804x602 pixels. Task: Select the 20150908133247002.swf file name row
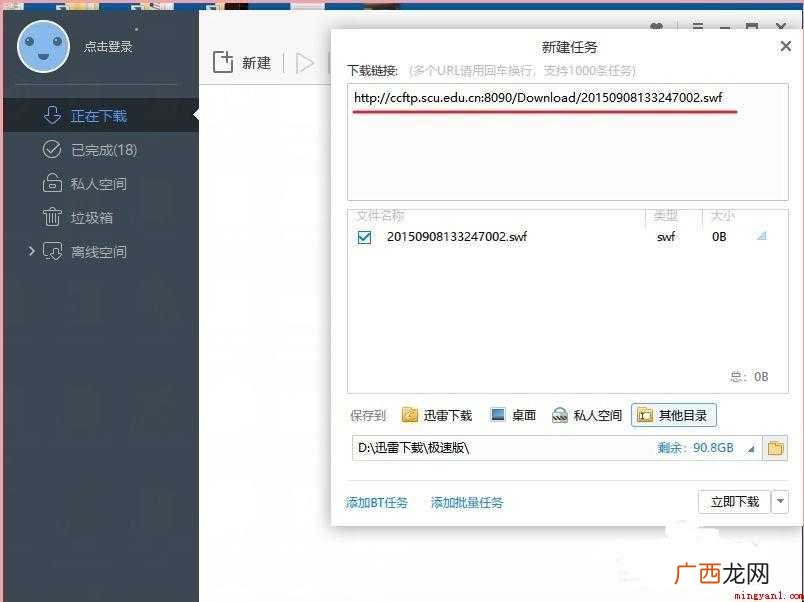[x=457, y=237]
